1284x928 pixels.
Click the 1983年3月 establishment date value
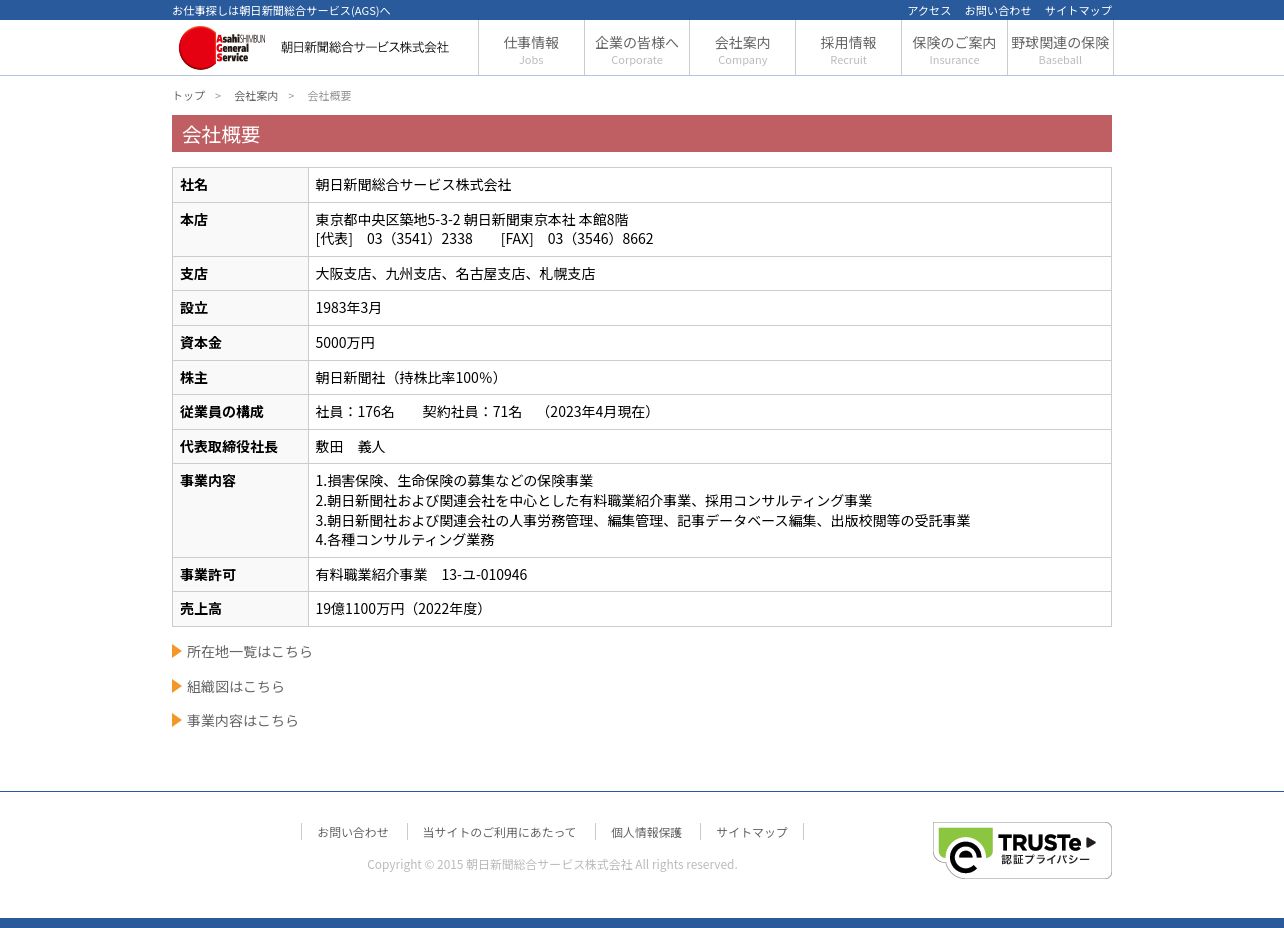349,308
